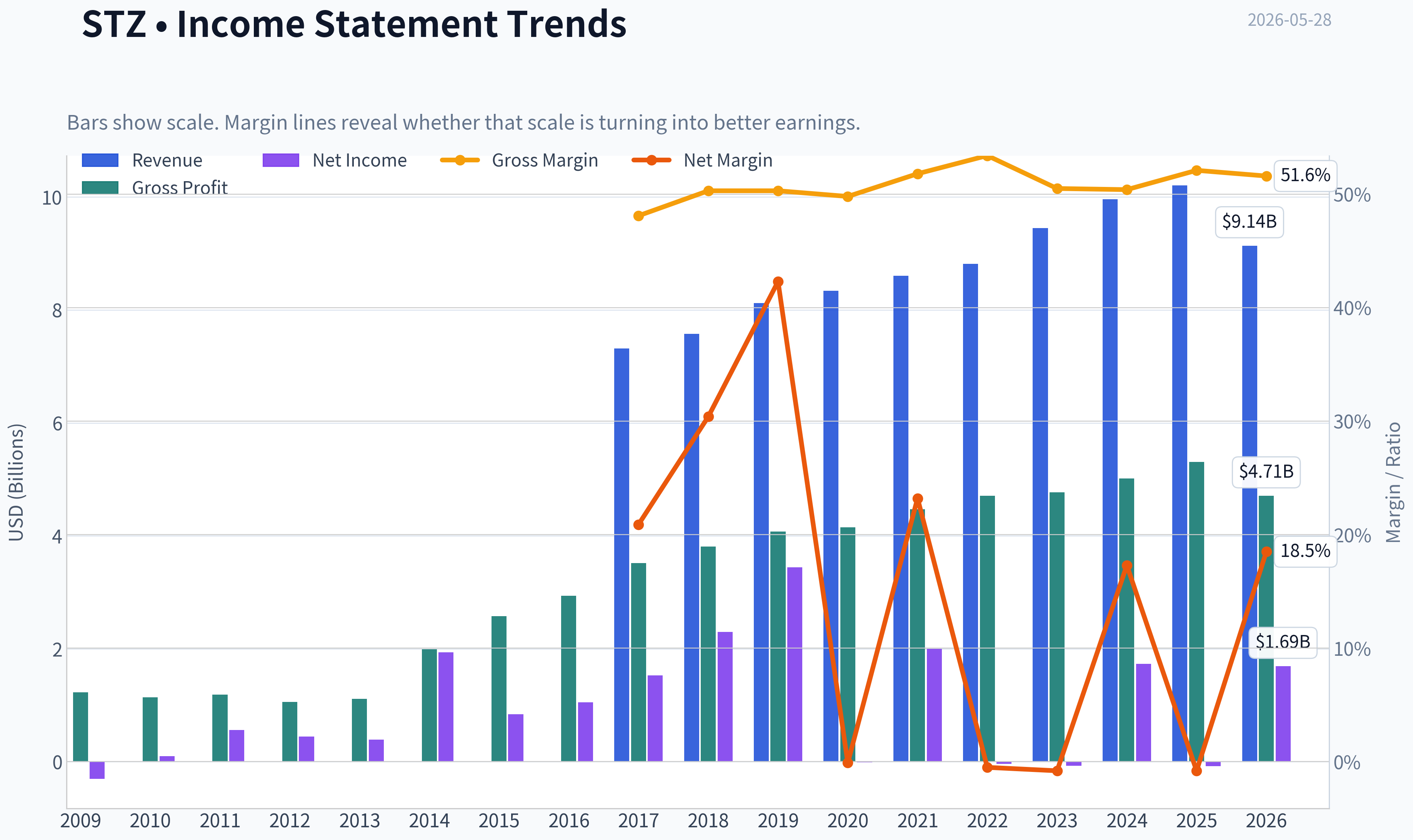Screen dimensions: 1413x840
Task: Click the 2009 negative Net Income bar
Action: click(97, 770)
